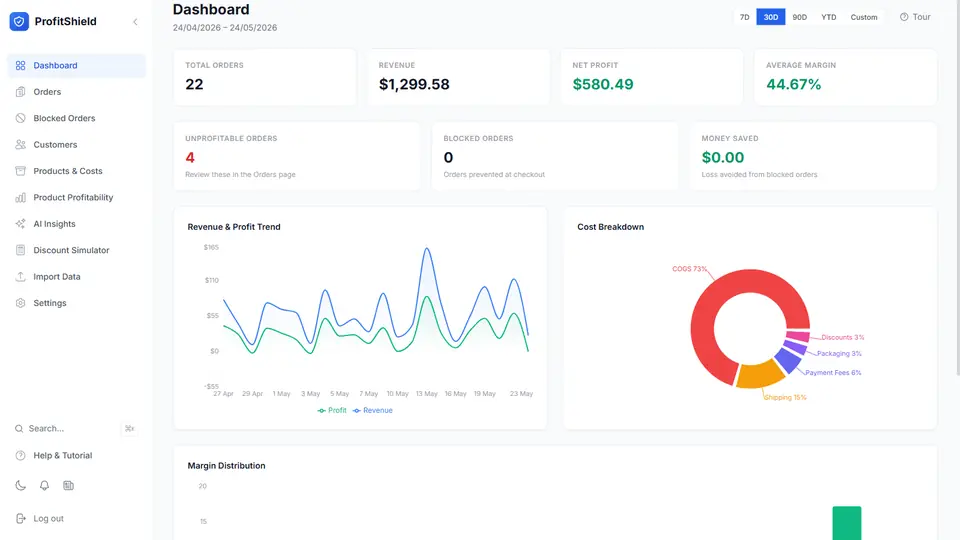
Task: Toggle the Profit series legend
Action: [x=332, y=411]
